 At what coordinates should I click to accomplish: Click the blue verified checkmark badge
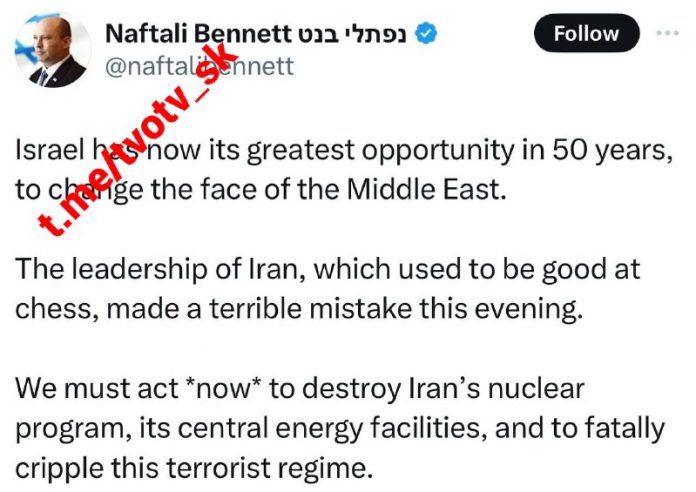point(428,34)
